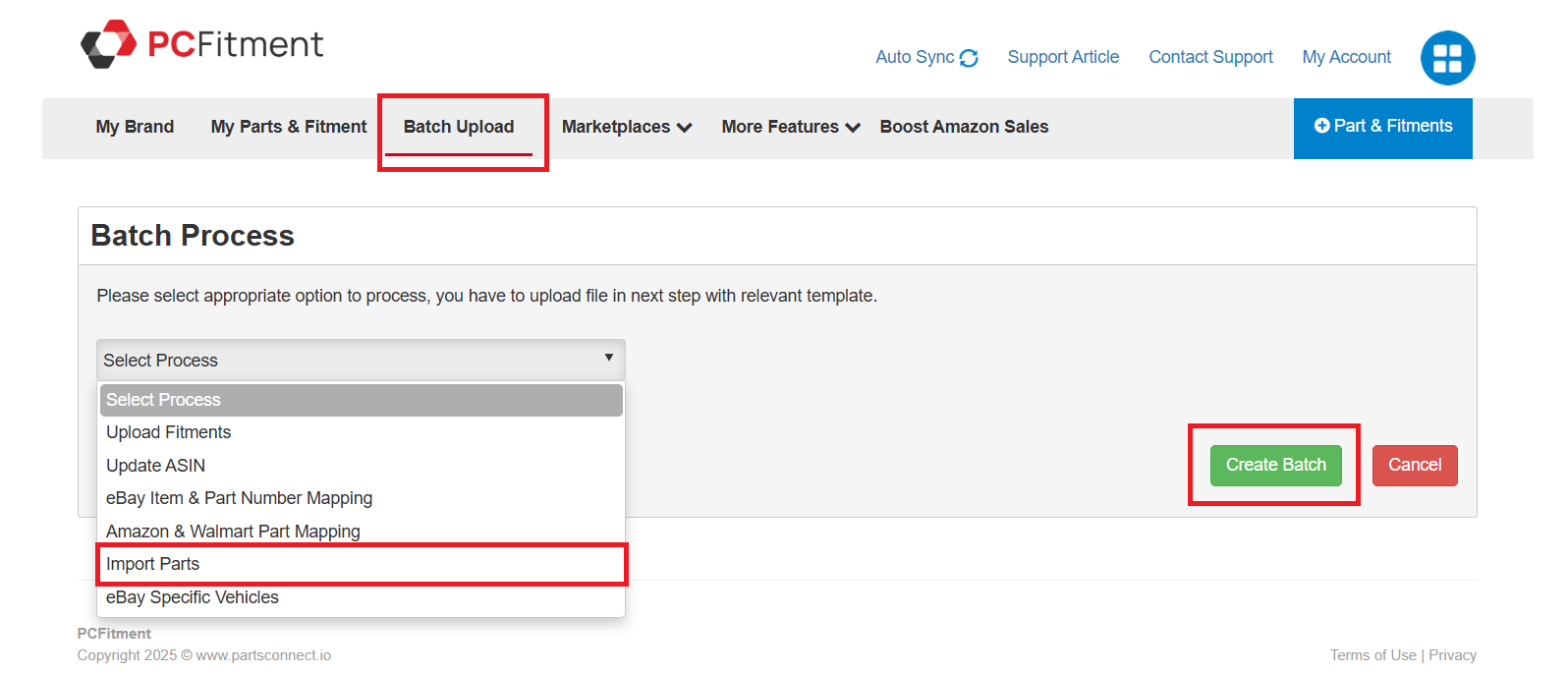1568x674 pixels.
Task: Open the My Parts & Fitment tab
Action: [x=288, y=126]
